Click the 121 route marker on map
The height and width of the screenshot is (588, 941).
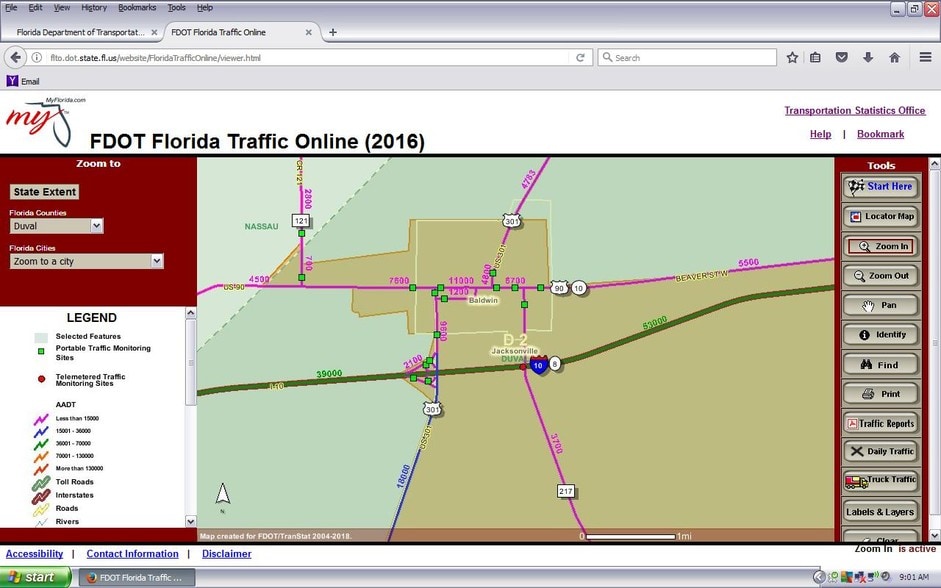click(301, 220)
